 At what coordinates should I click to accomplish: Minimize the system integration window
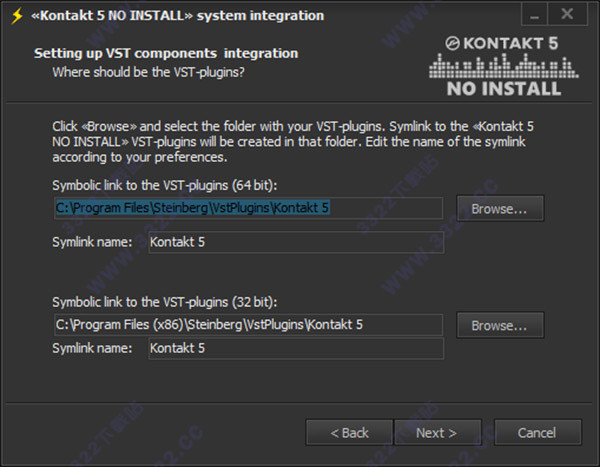tap(535, 15)
